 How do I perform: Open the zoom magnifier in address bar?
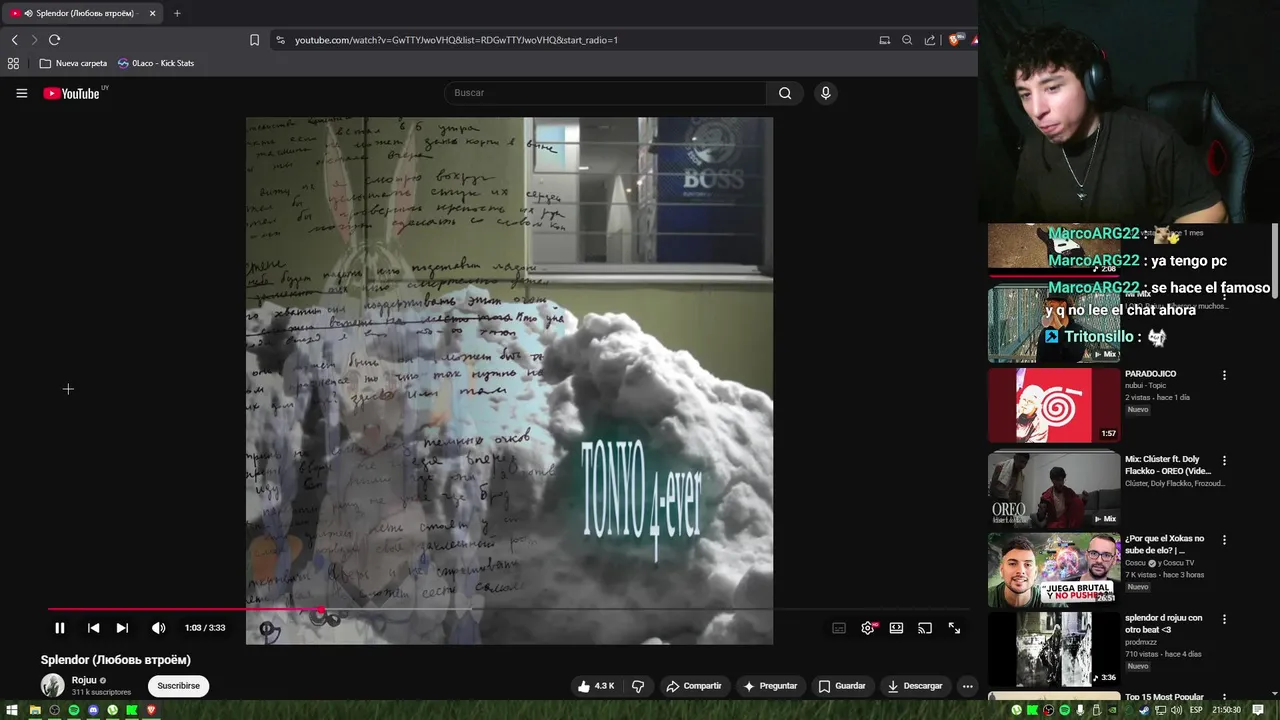click(907, 40)
